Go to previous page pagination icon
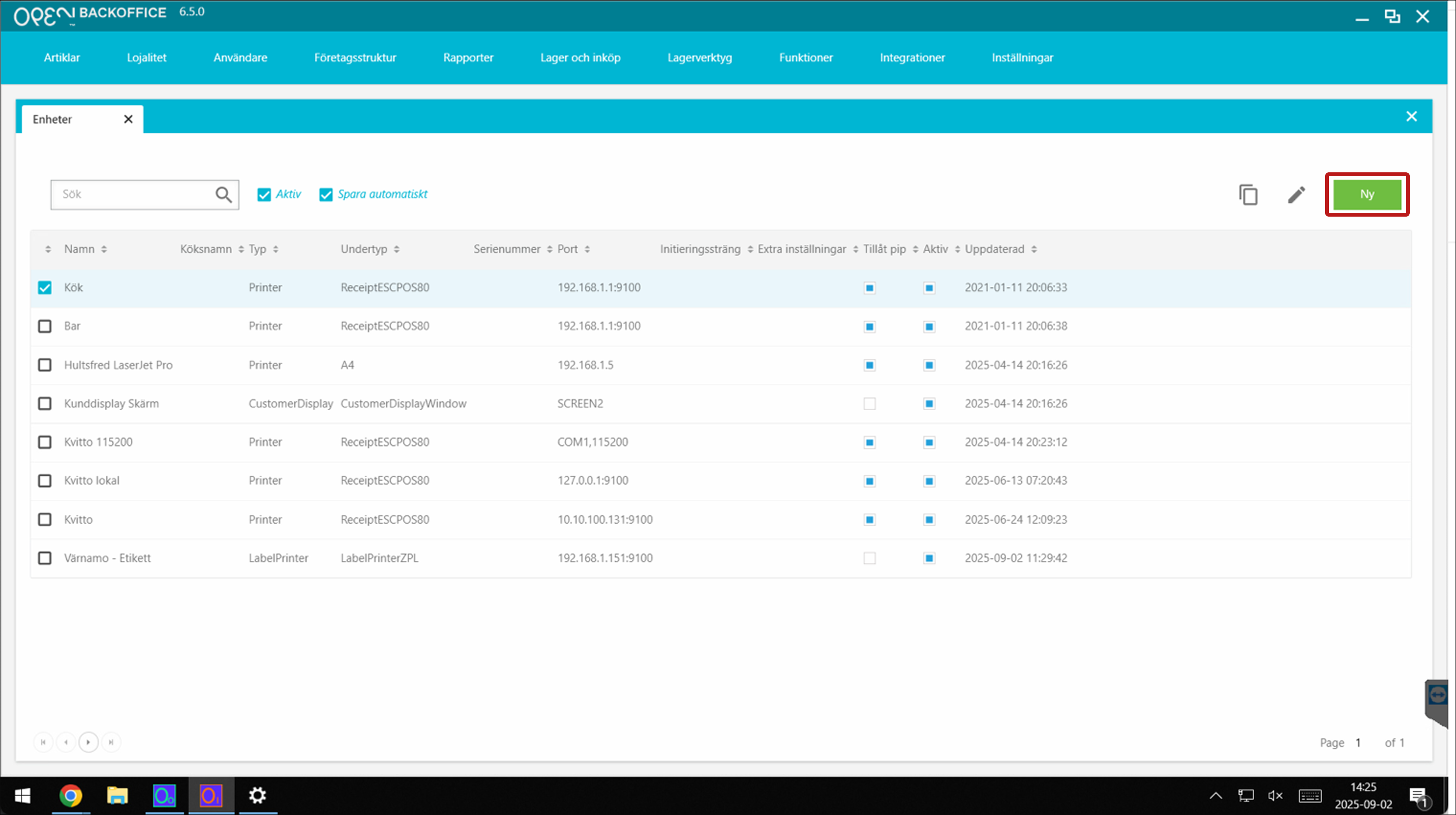 [66, 742]
